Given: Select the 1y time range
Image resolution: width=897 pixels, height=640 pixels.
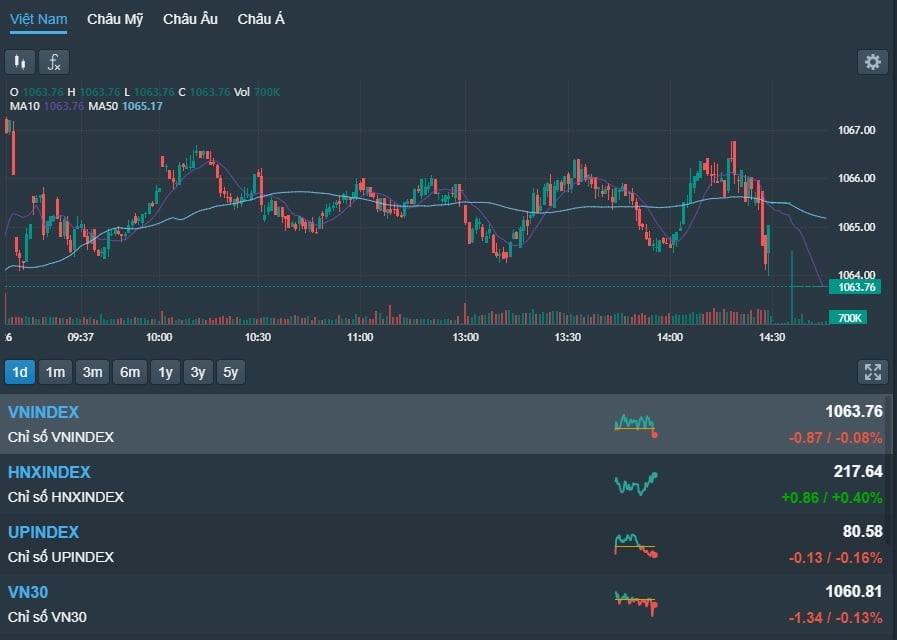Looking at the screenshot, I should pyautogui.click(x=165, y=372).
